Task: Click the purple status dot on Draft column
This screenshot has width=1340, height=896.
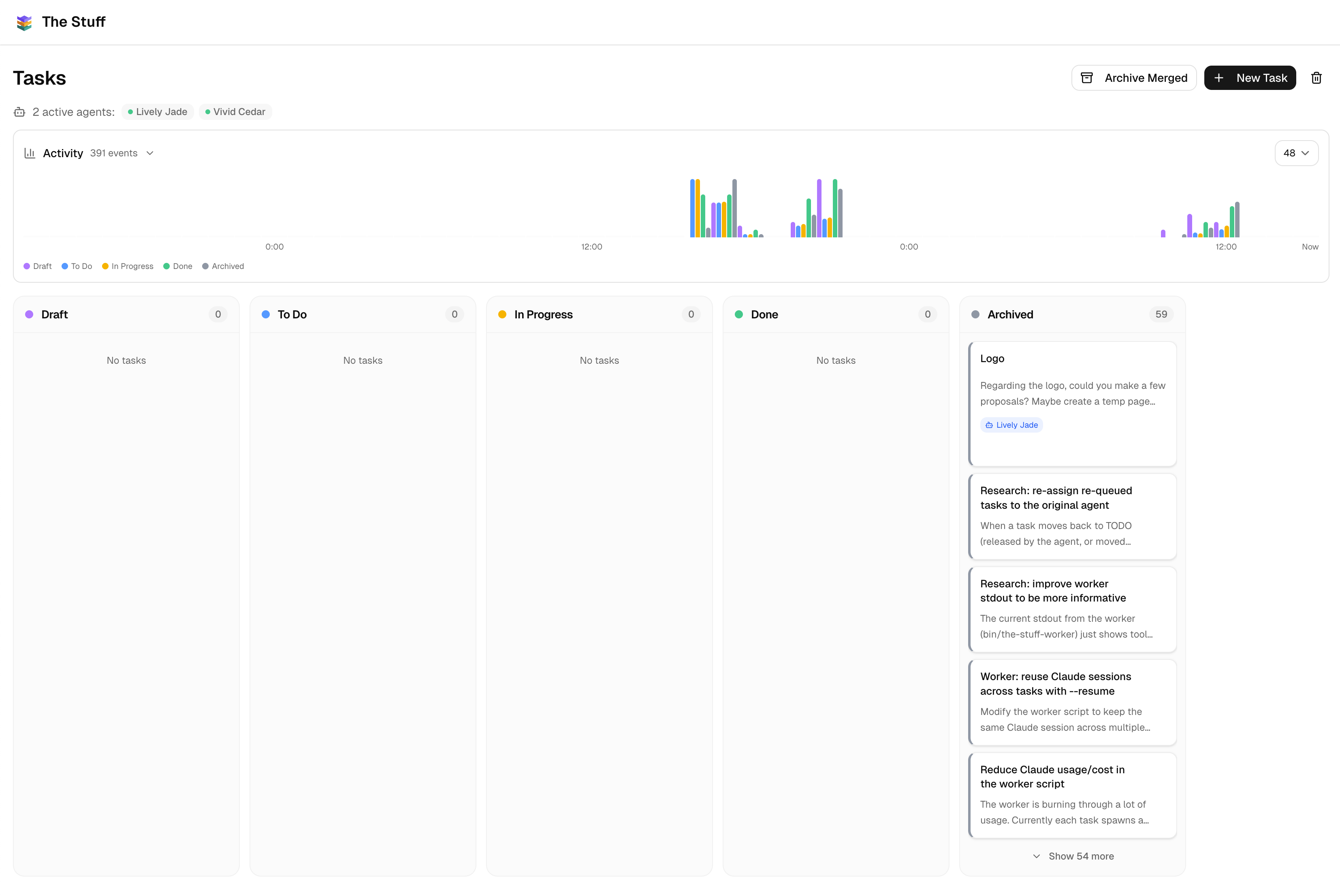Action: (29, 314)
